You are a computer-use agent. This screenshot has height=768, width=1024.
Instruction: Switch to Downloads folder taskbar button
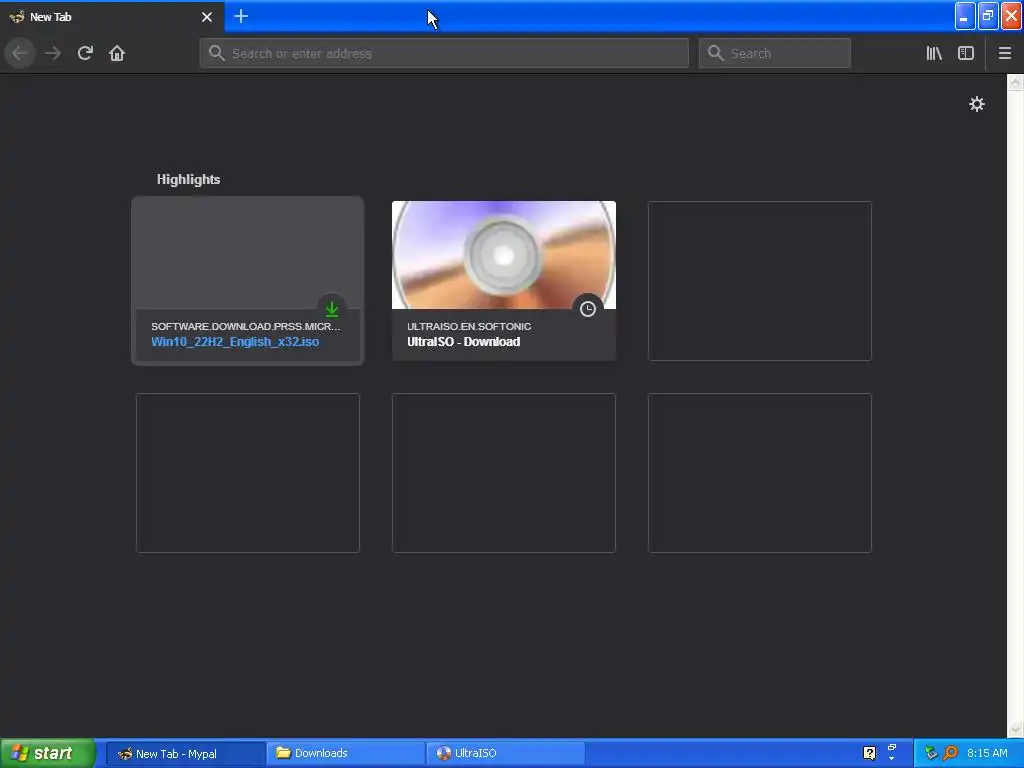(345, 754)
